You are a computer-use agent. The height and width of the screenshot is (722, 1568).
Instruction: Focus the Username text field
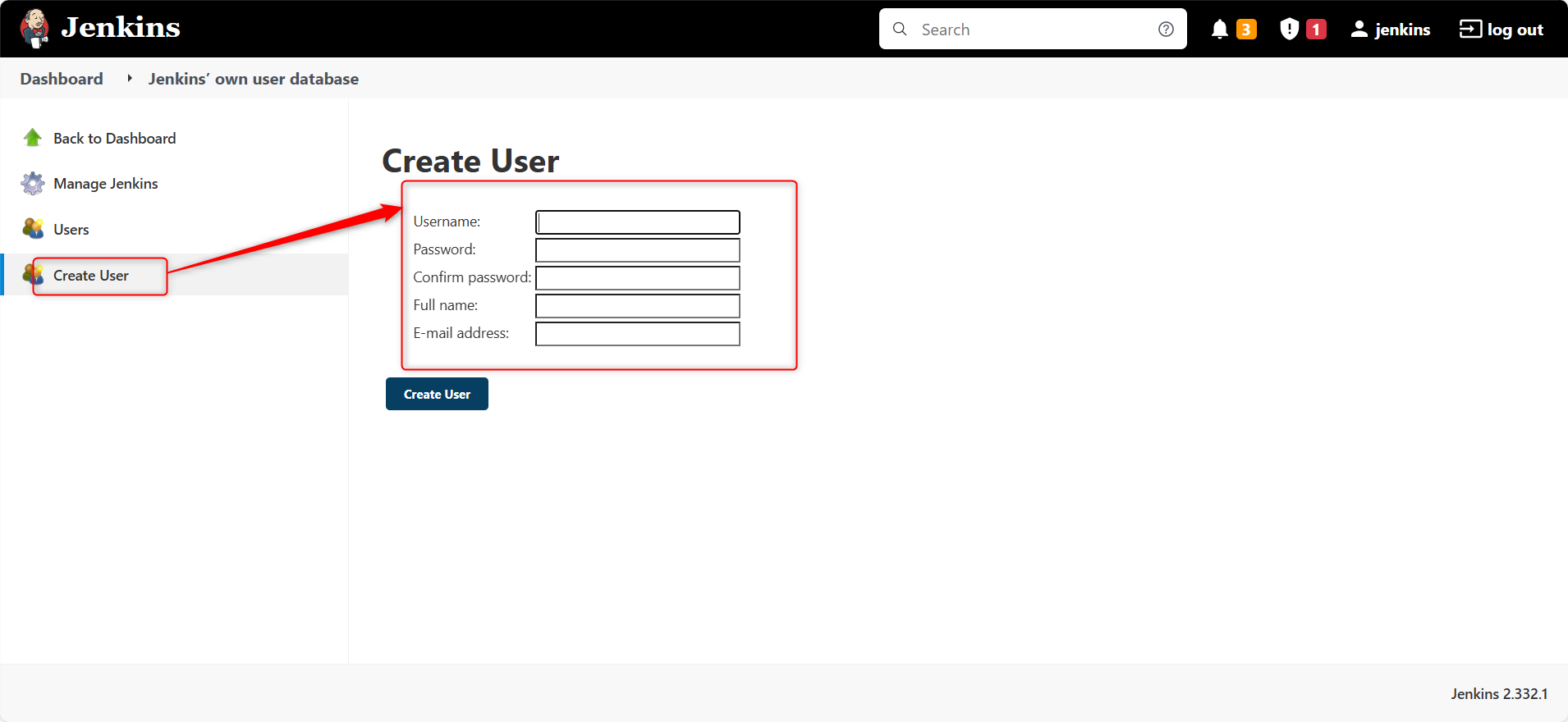click(x=638, y=222)
